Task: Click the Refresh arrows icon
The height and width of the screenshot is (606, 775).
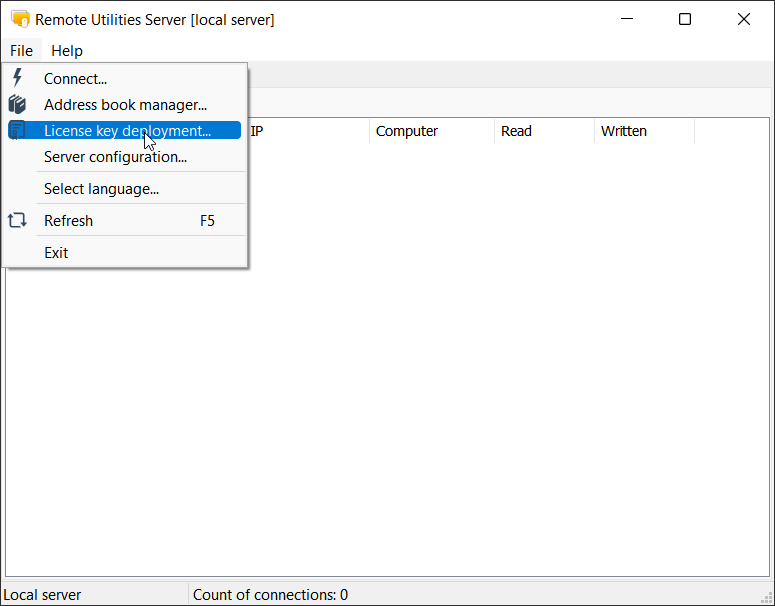Action: pos(17,221)
